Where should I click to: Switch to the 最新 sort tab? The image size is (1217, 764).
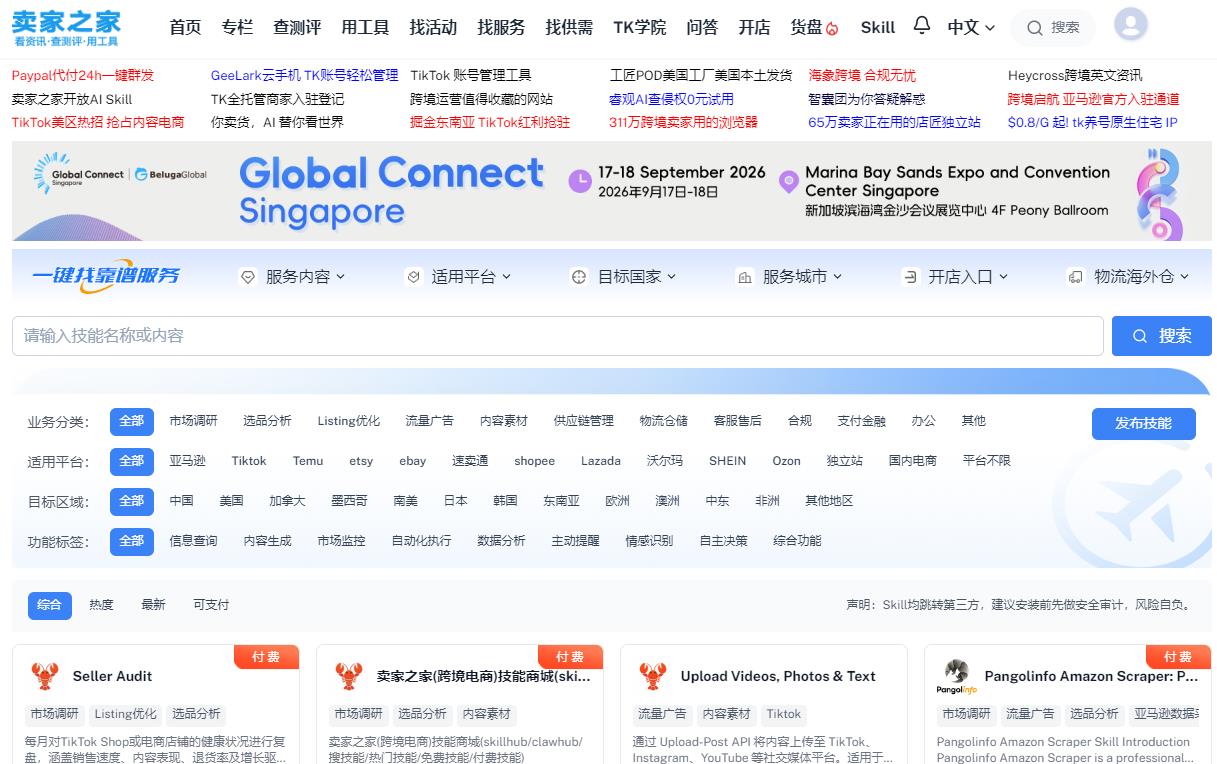pyautogui.click(x=153, y=605)
